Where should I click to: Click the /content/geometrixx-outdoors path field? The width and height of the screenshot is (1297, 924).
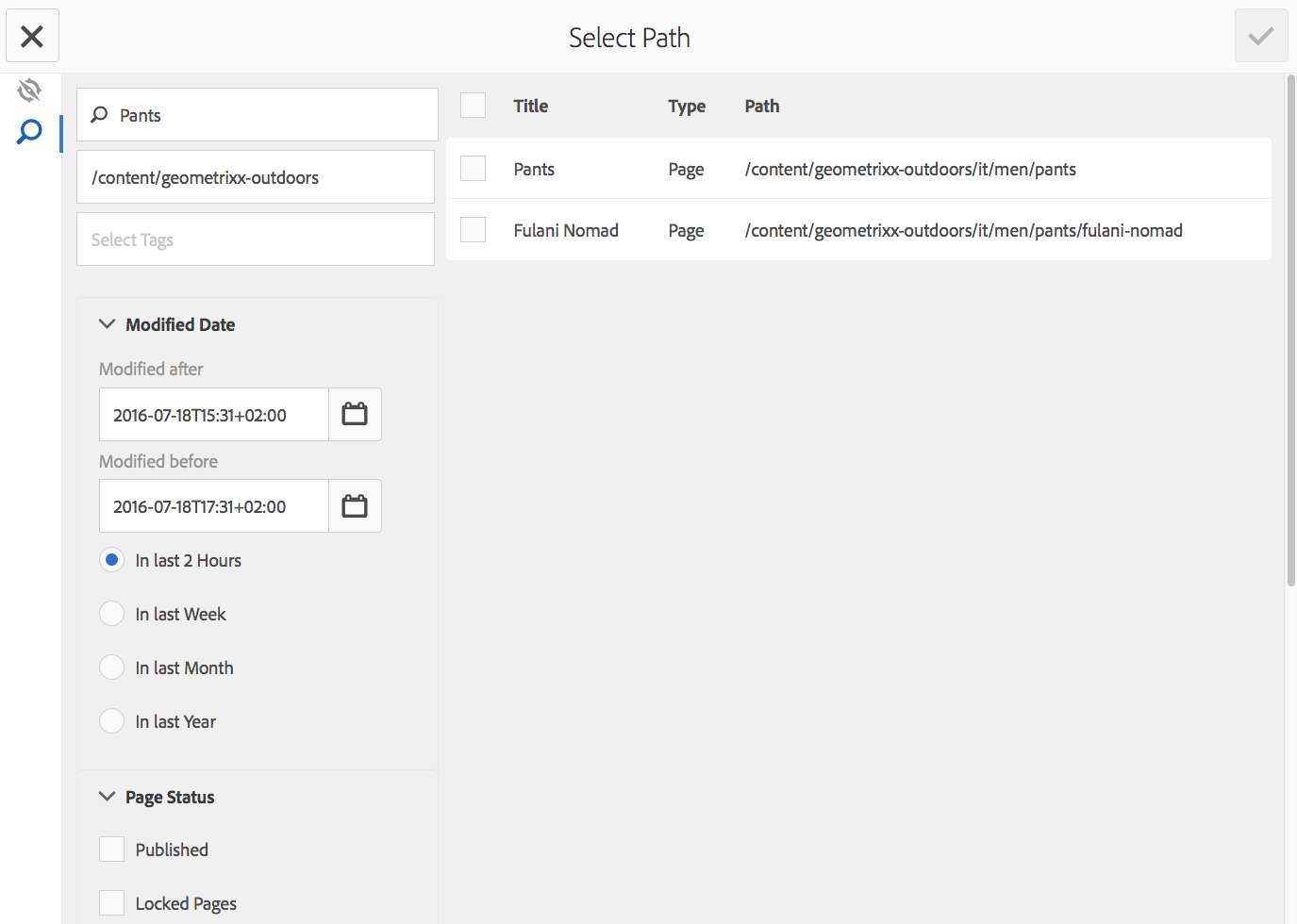coord(256,177)
